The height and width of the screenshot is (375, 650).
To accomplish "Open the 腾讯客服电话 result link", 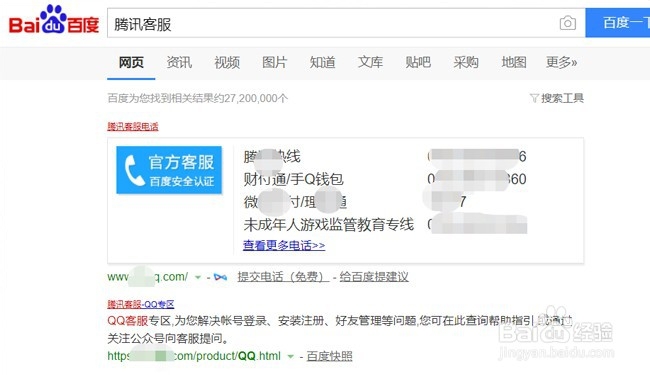I will tap(133, 126).
